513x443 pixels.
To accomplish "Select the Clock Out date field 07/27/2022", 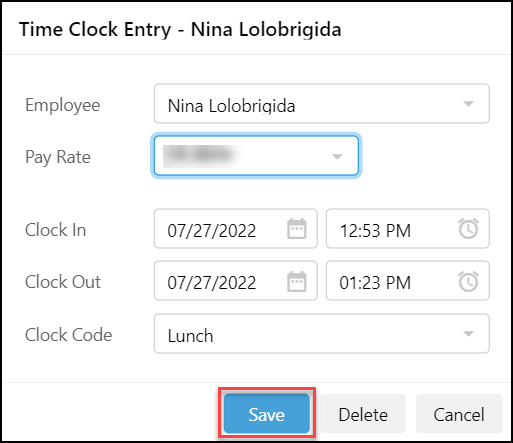I will [235, 281].
